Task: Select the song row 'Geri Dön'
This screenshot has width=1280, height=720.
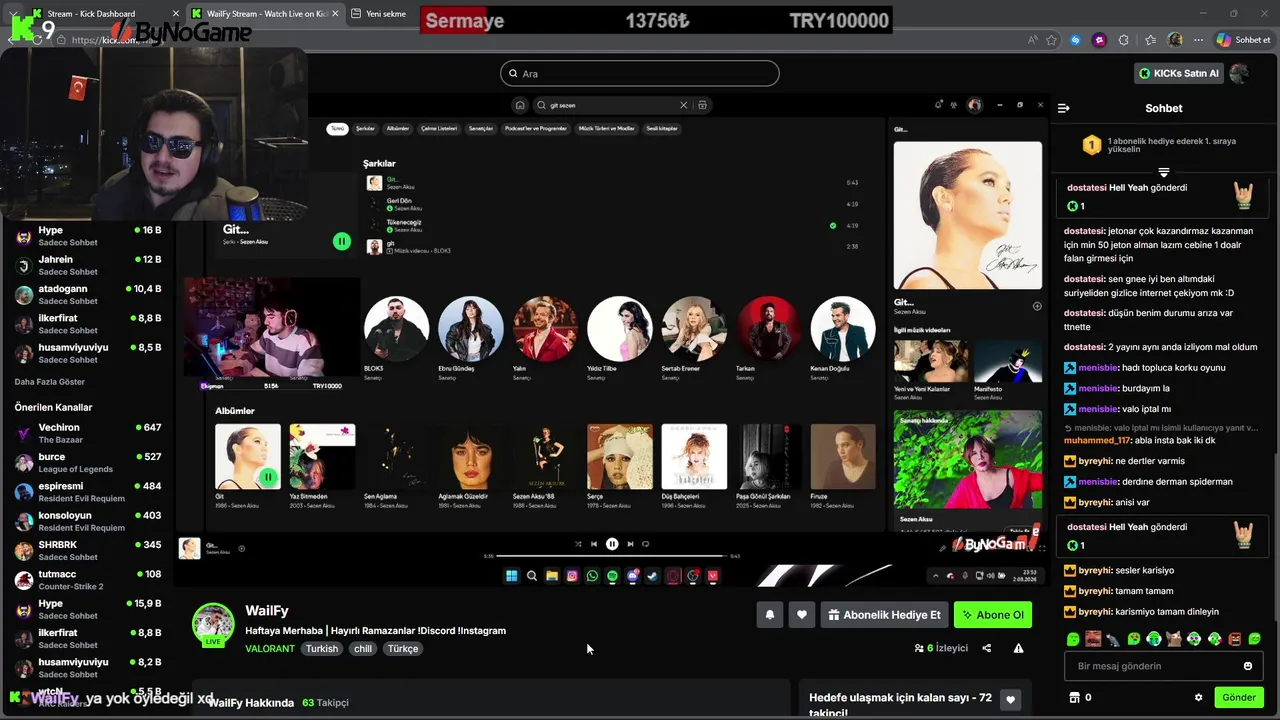Action: (612, 204)
